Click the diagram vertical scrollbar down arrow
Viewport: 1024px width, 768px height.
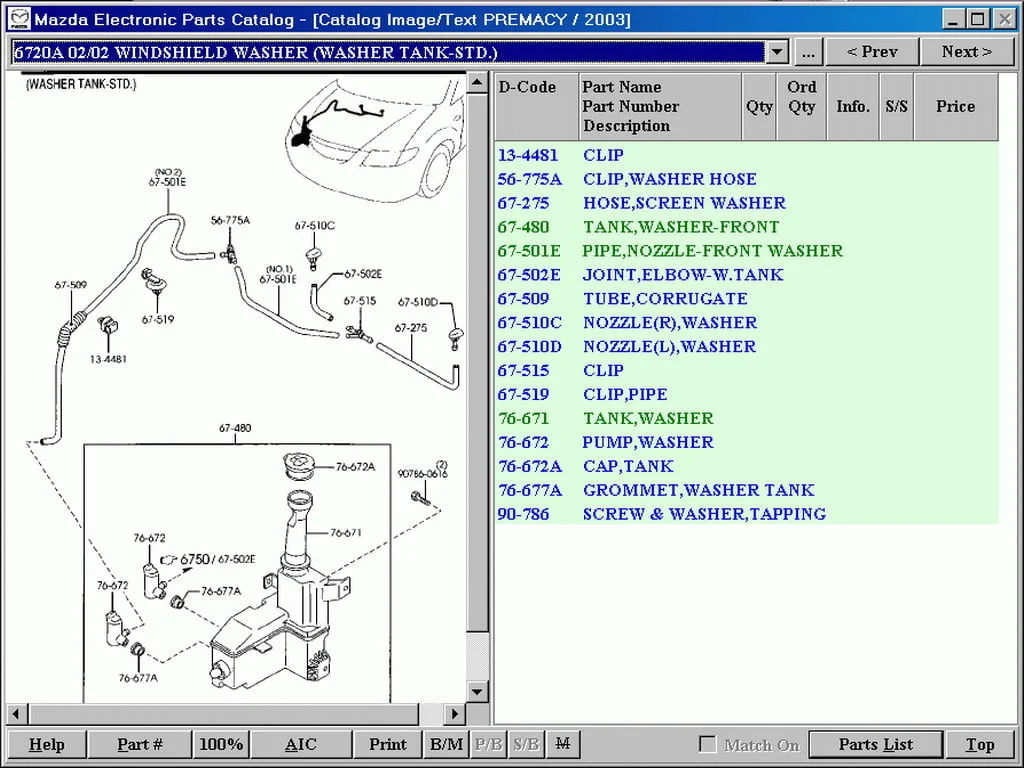click(477, 692)
